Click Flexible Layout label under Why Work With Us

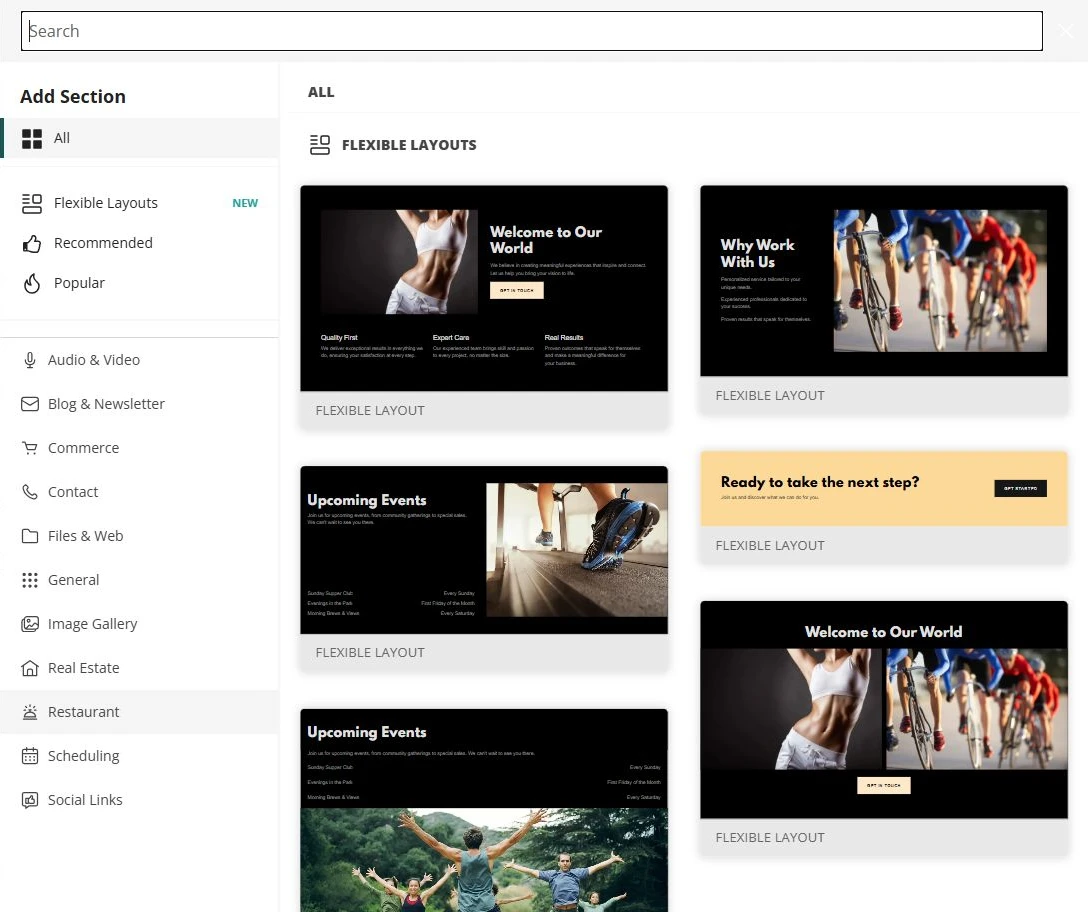pos(770,396)
